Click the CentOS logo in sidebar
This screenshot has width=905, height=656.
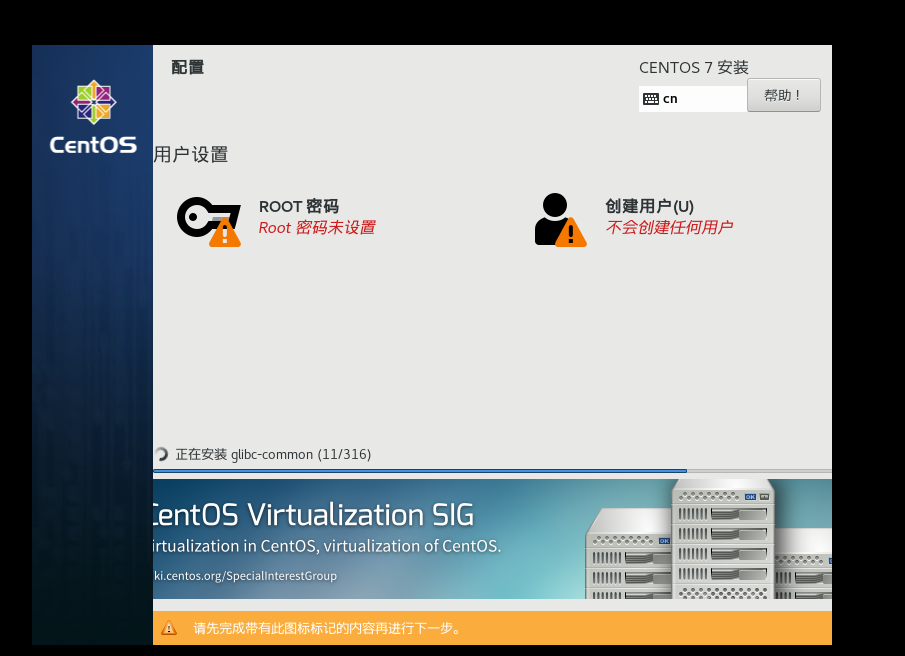(x=94, y=117)
